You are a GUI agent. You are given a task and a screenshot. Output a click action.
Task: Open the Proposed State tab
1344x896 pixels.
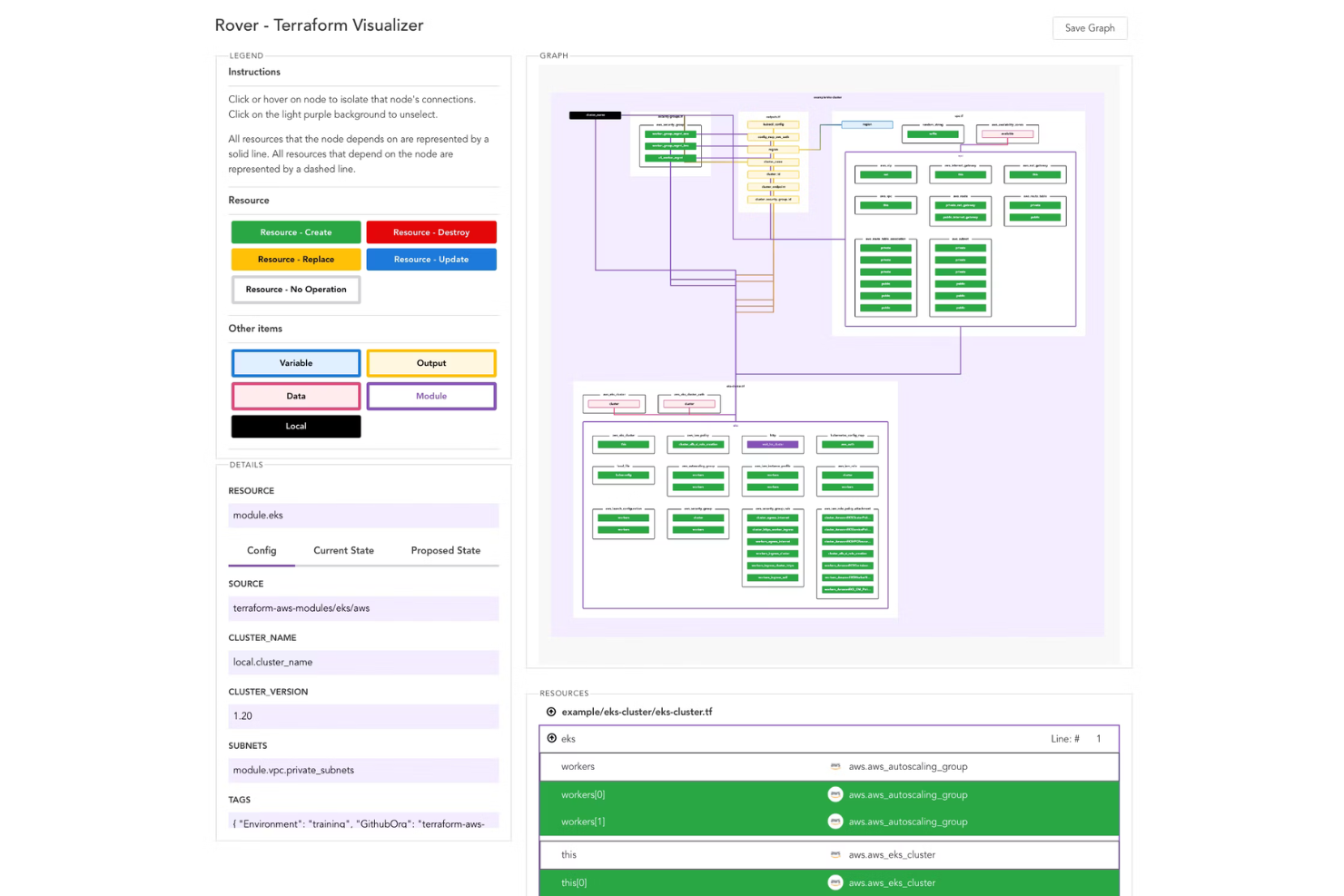(445, 550)
